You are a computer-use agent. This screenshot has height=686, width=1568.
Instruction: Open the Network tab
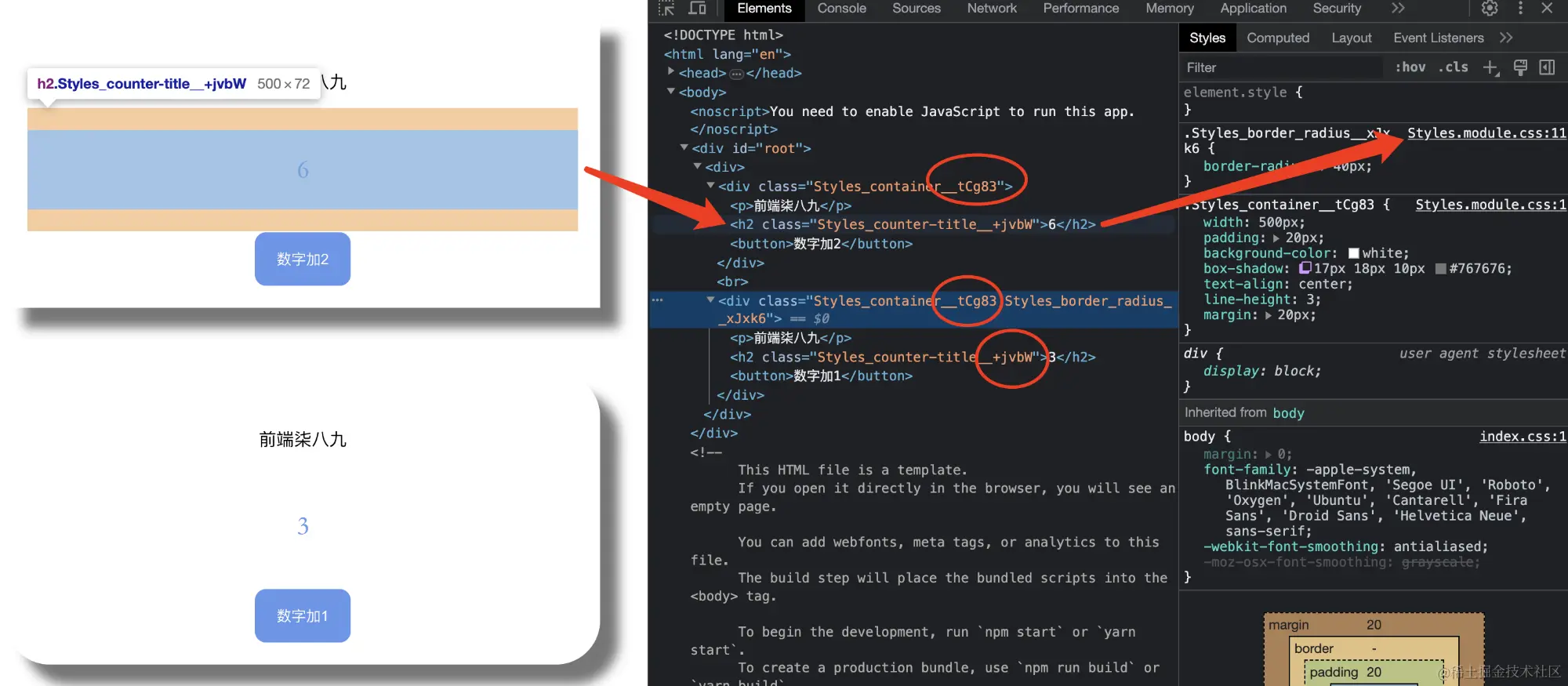(x=992, y=9)
